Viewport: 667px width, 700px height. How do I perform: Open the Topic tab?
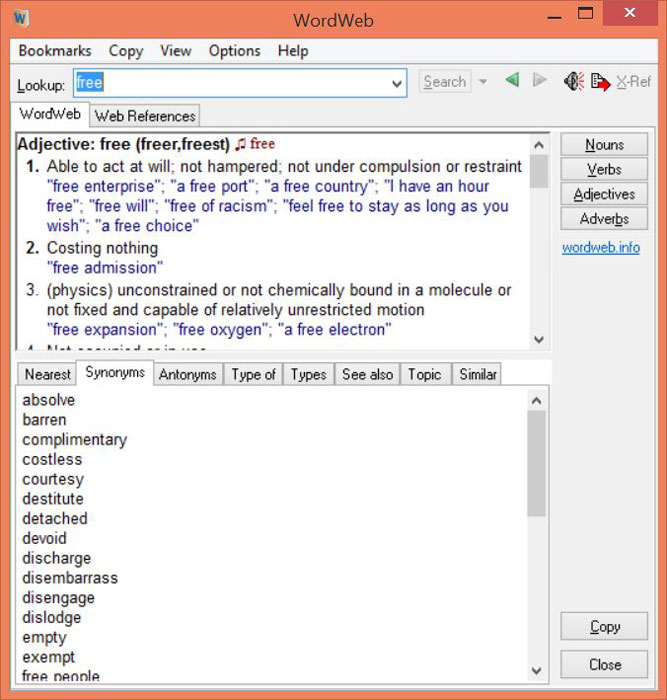pyautogui.click(x=425, y=374)
